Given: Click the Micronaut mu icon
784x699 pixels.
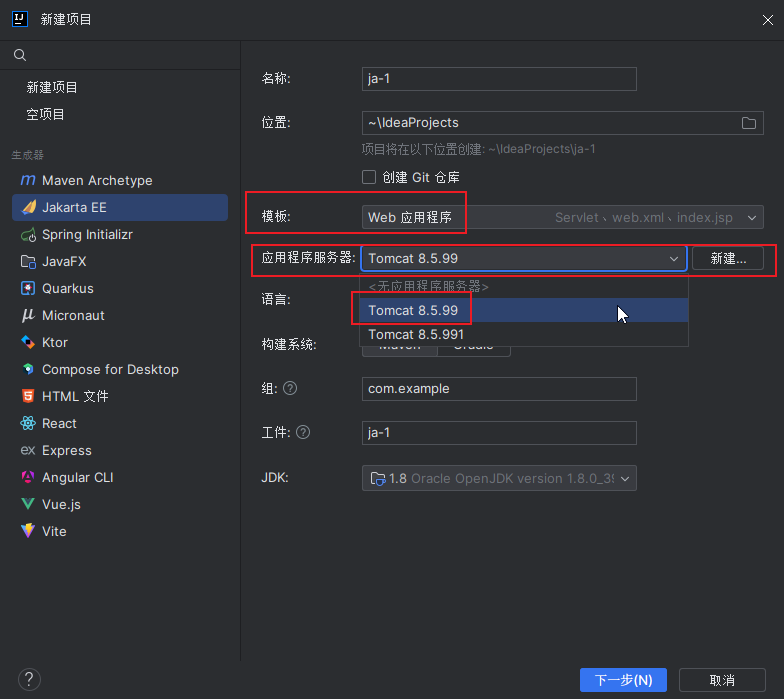Looking at the screenshot, I should [28, 315].
